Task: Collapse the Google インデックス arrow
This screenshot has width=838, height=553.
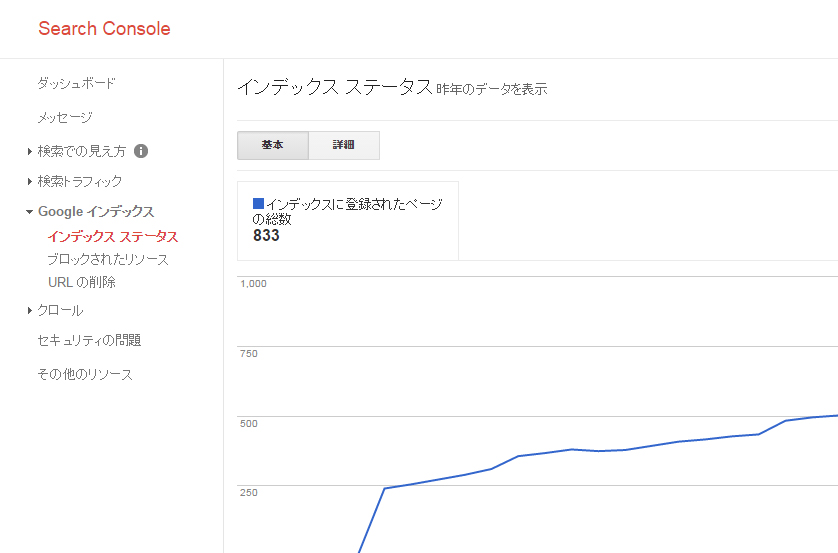Action: pos(29,212)
